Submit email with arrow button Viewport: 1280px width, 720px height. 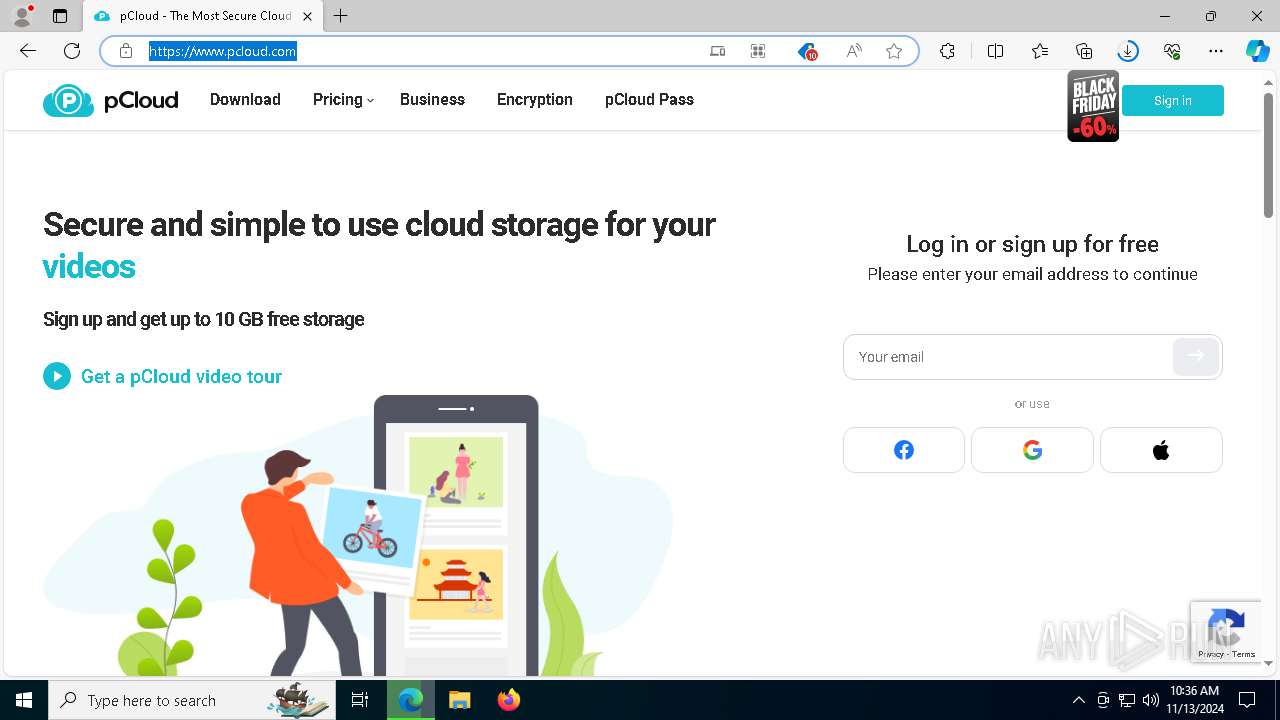click(x=1196, y=356)
